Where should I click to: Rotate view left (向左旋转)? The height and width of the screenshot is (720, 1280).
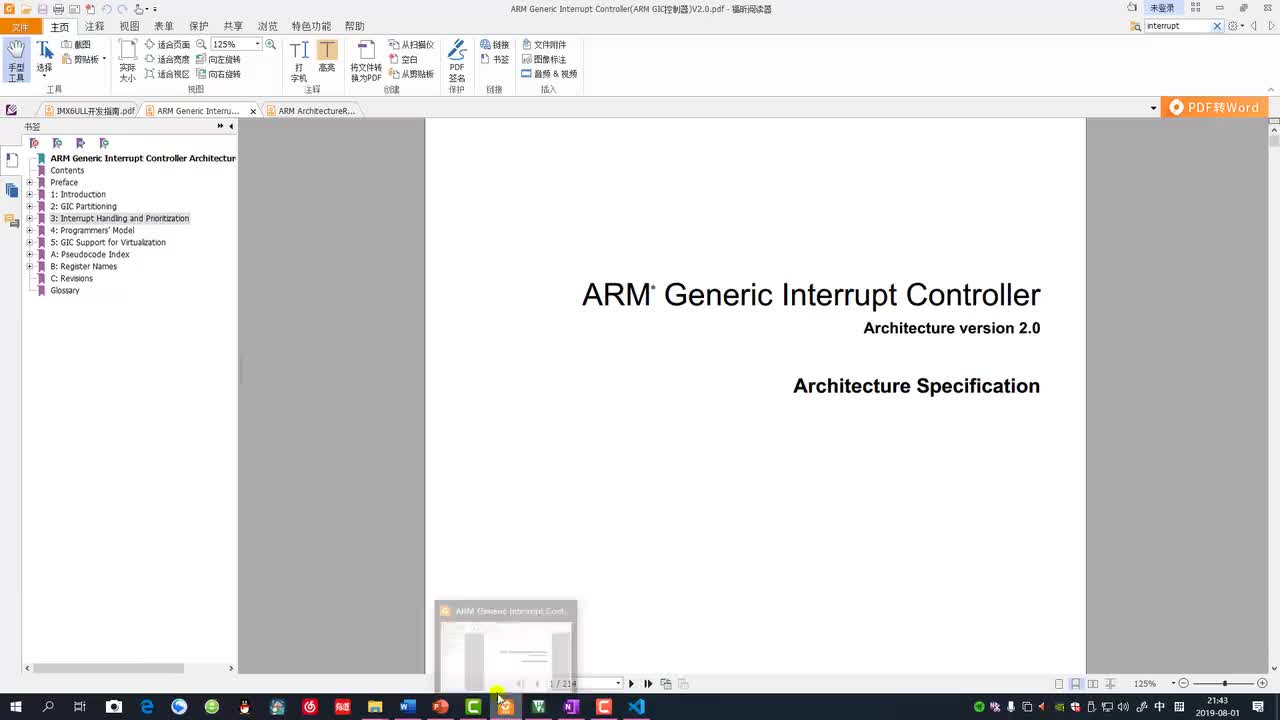[x=218, y=59]
